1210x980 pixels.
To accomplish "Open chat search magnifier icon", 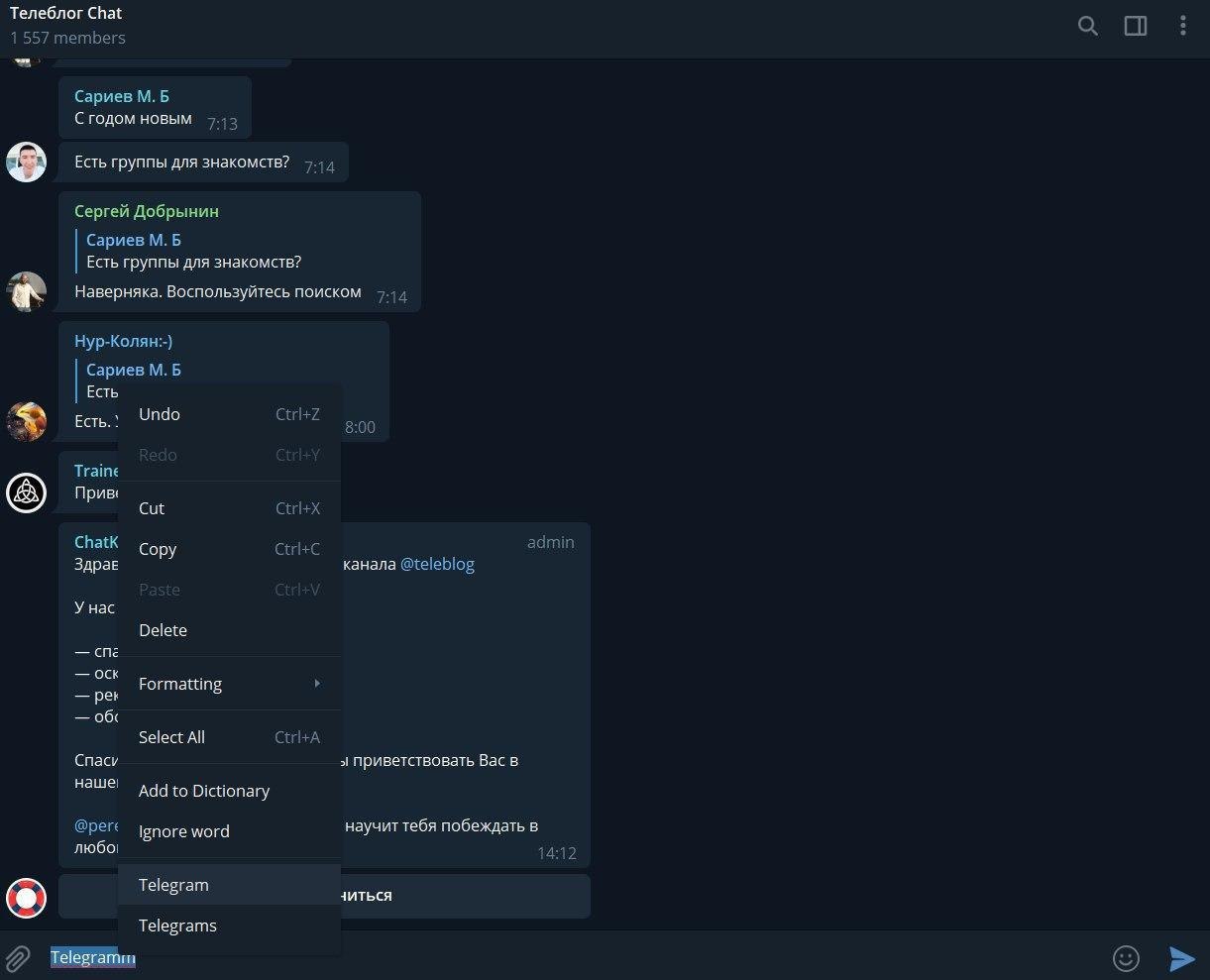I will tap(1087, 27).
